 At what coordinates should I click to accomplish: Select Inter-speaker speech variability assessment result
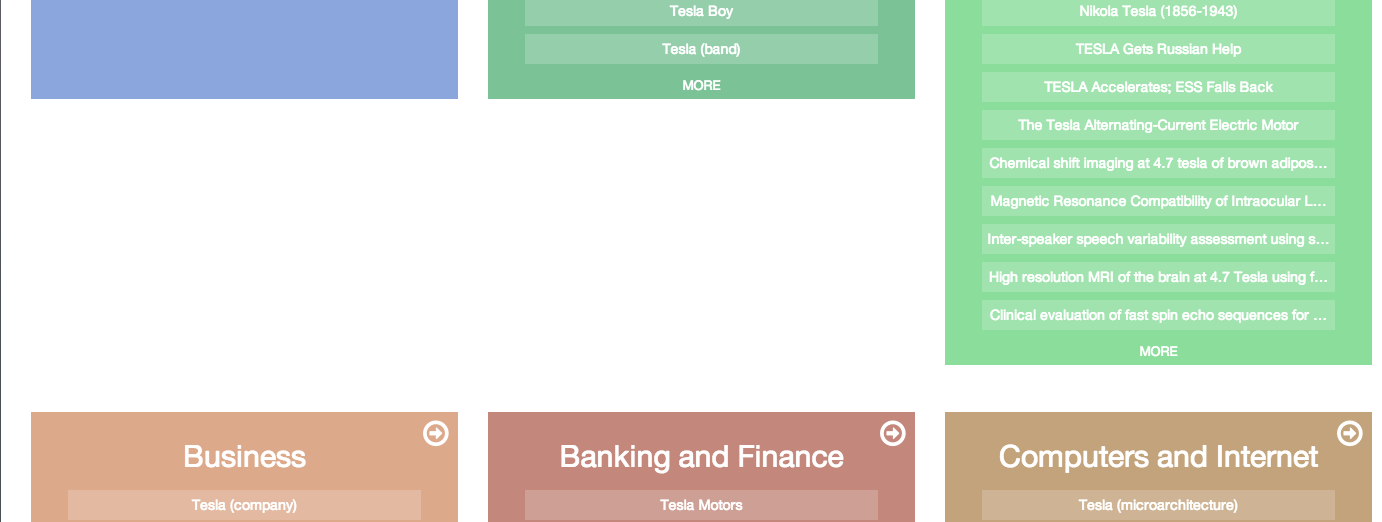click(1158, 239)
